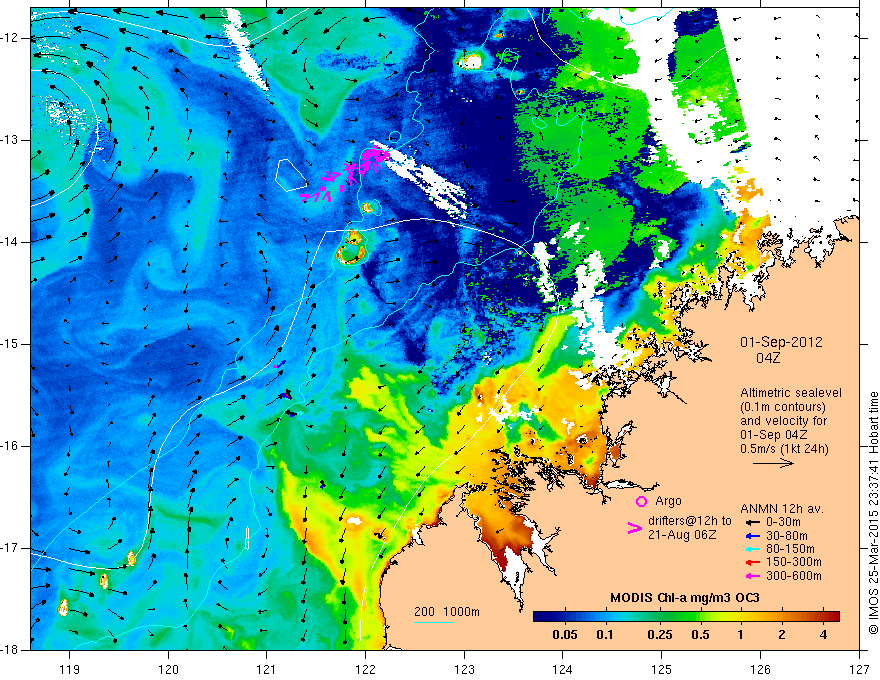Click the "150-300m" depth label

(794, 563)
